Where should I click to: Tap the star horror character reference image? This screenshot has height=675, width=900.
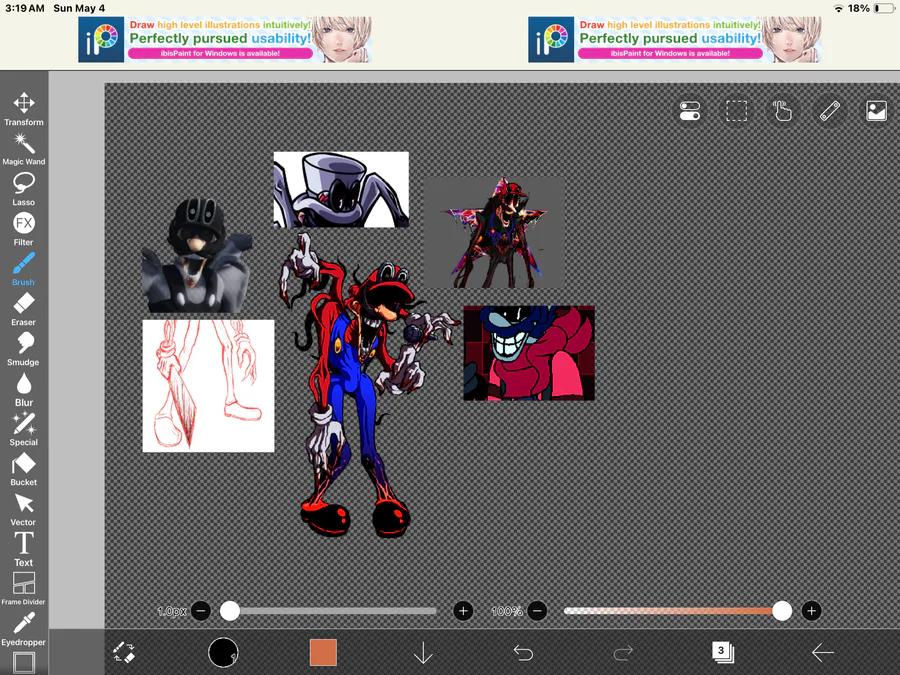pyautogui.click(x=494, y=232)
